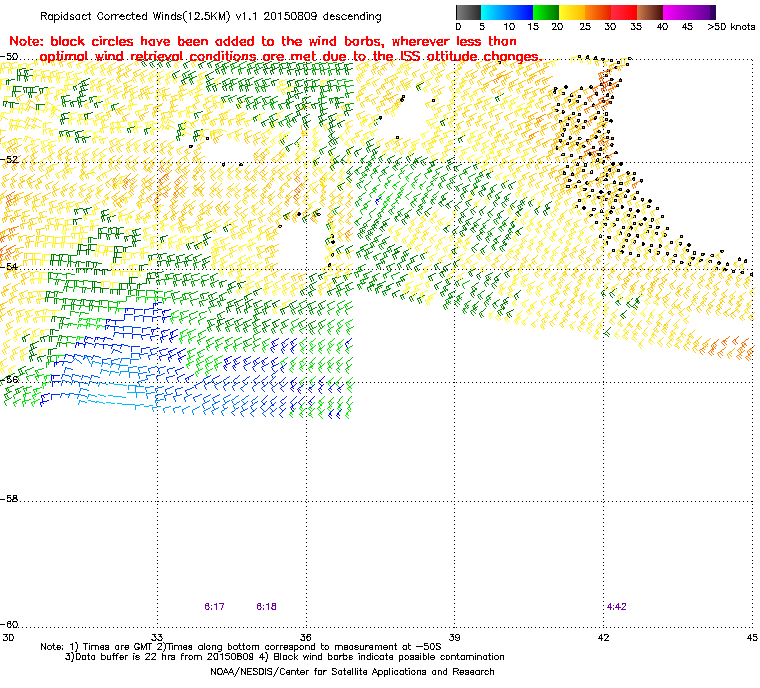Click the gray 0–5 knots legend segment
760x688 pixels.
[x=469, y=12]
